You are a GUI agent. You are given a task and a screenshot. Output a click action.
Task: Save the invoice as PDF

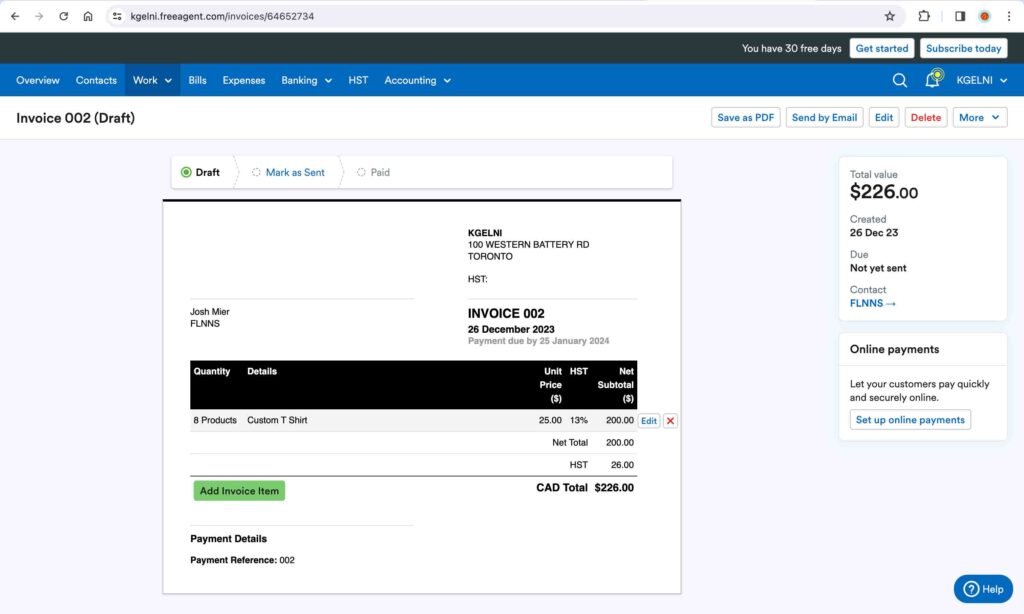[x=745, y=117]
